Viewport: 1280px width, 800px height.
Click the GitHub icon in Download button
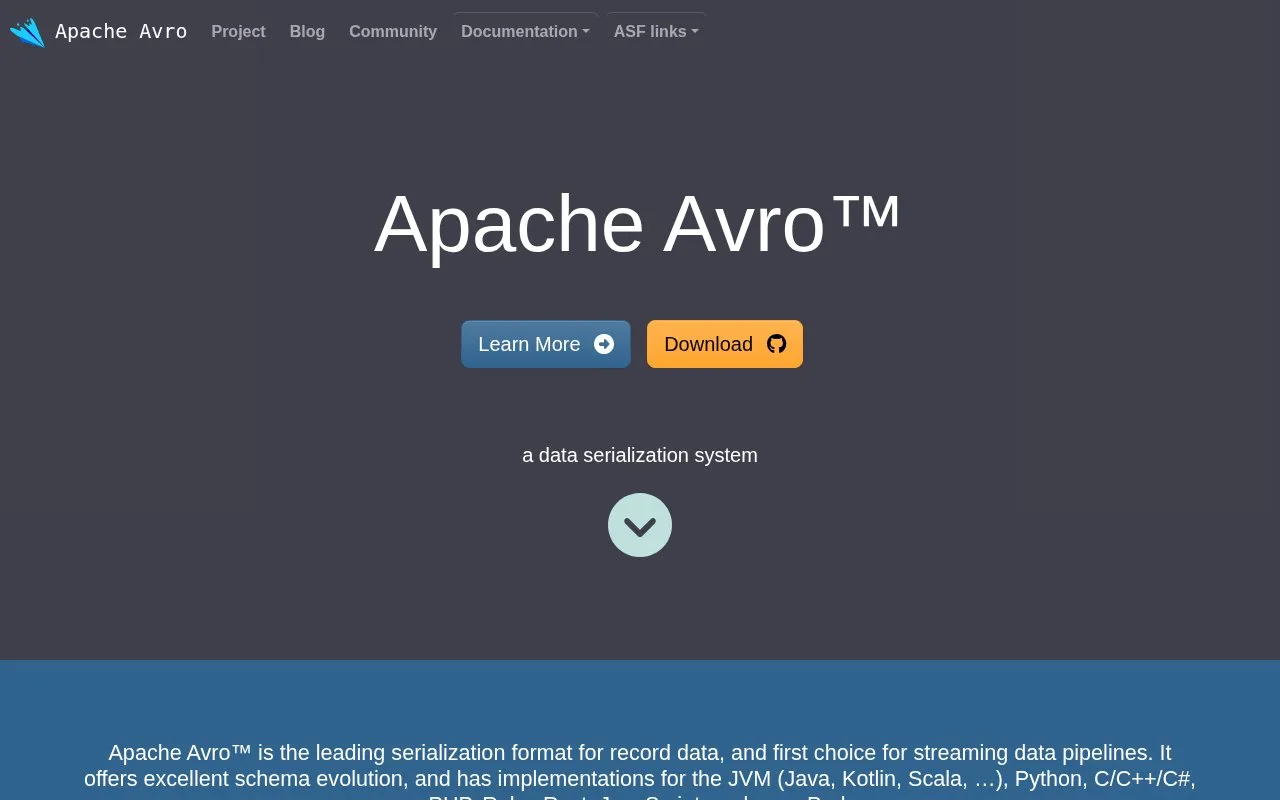click(777, 344)
